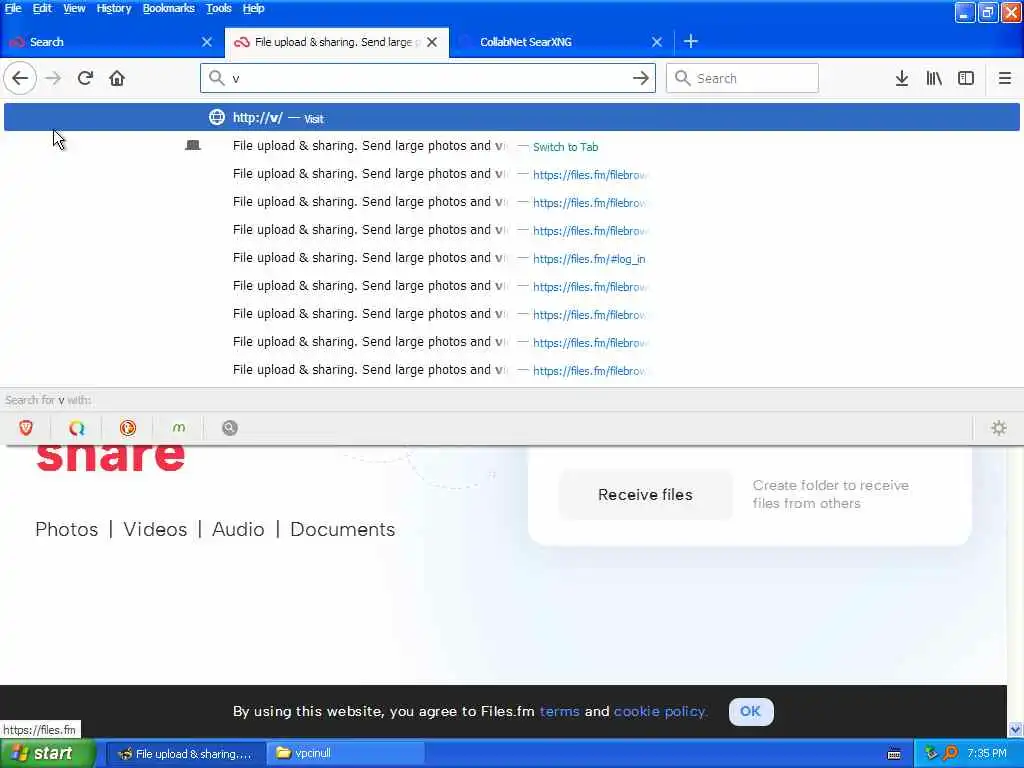Click the Audio link
The width and height of the screenshot is (1024, 768).
[x=238, y=529]
